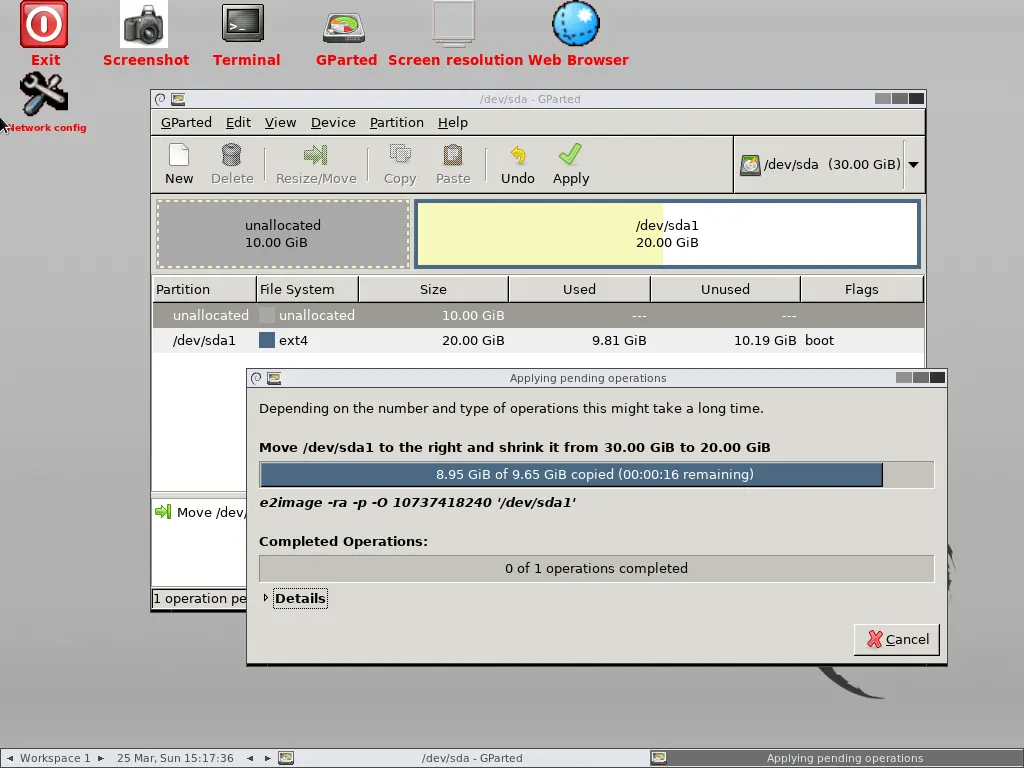
Task: Open the GParted desktop icon
Action: [x=344, y=27]
